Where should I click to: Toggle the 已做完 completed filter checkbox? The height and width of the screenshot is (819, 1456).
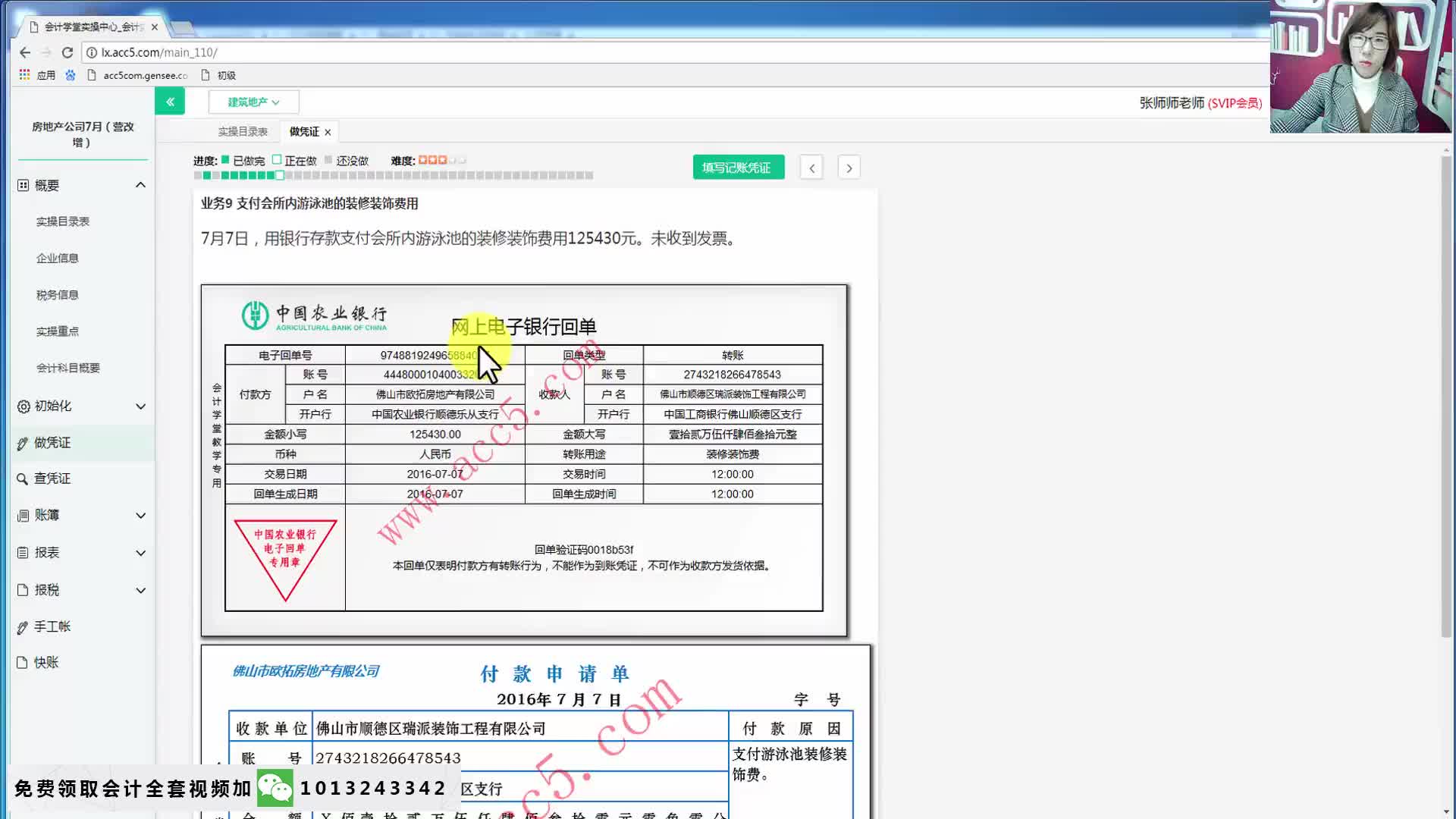point(224,160)
